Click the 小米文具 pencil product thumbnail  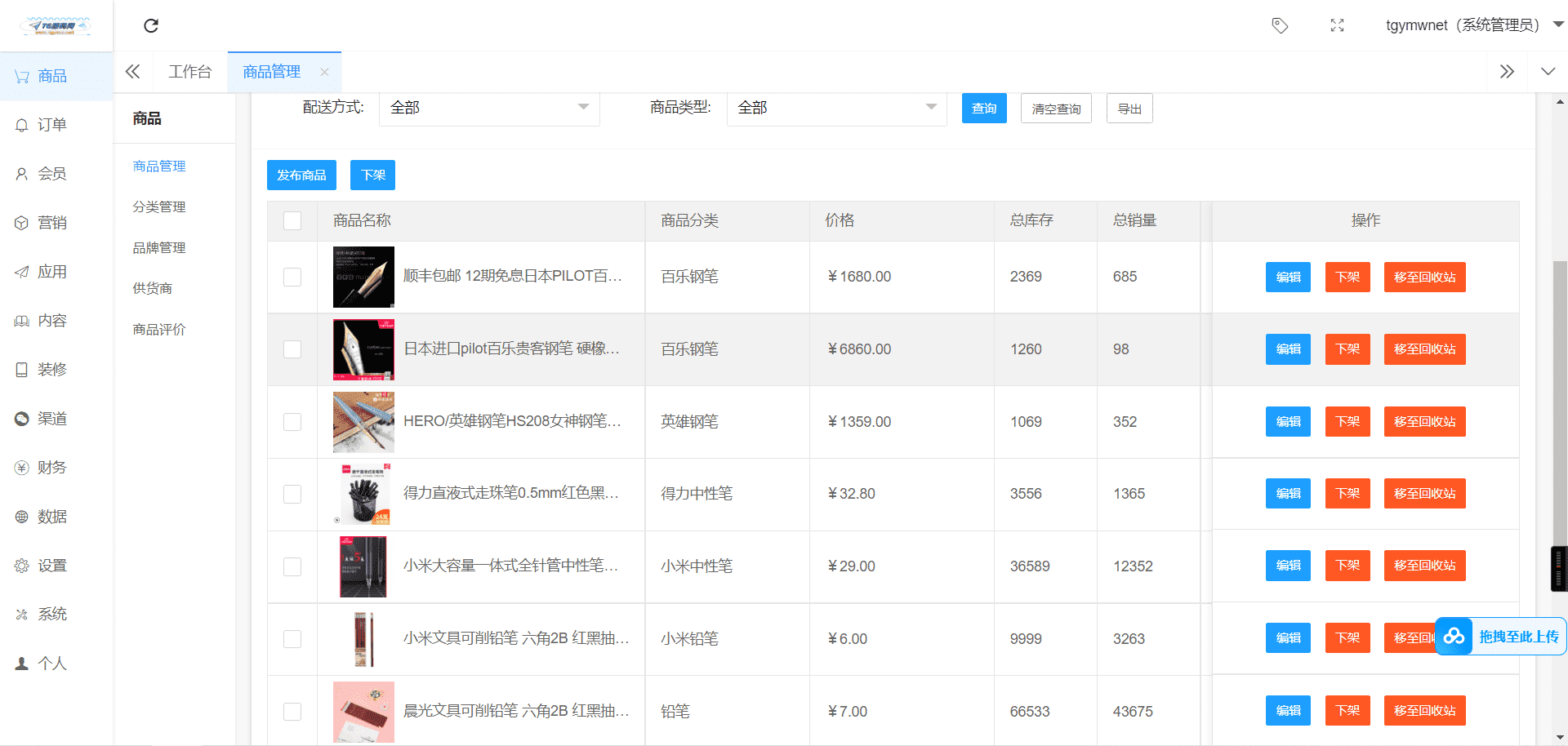363,639
